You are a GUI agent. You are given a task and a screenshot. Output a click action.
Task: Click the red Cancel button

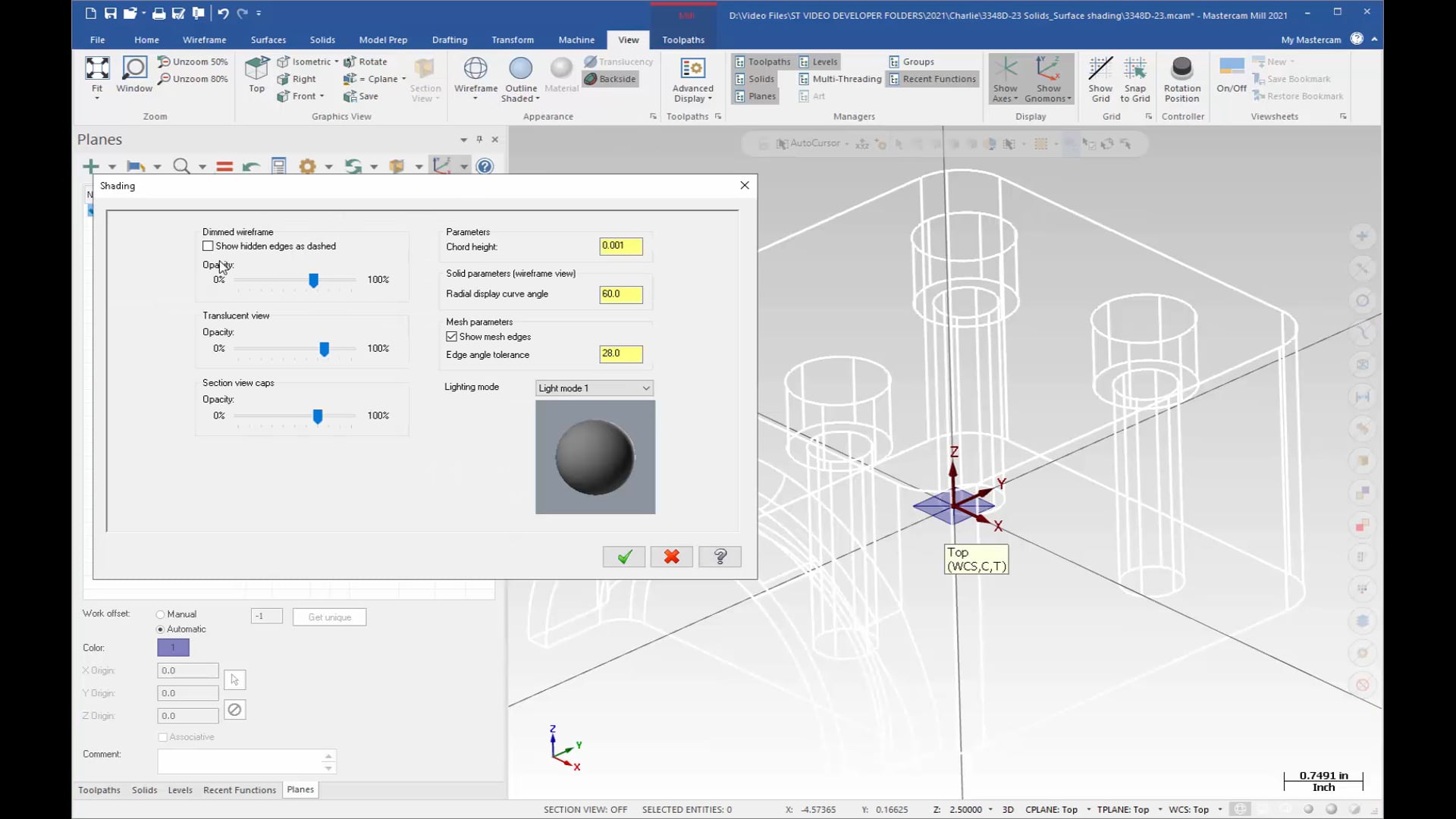[672, 557]
